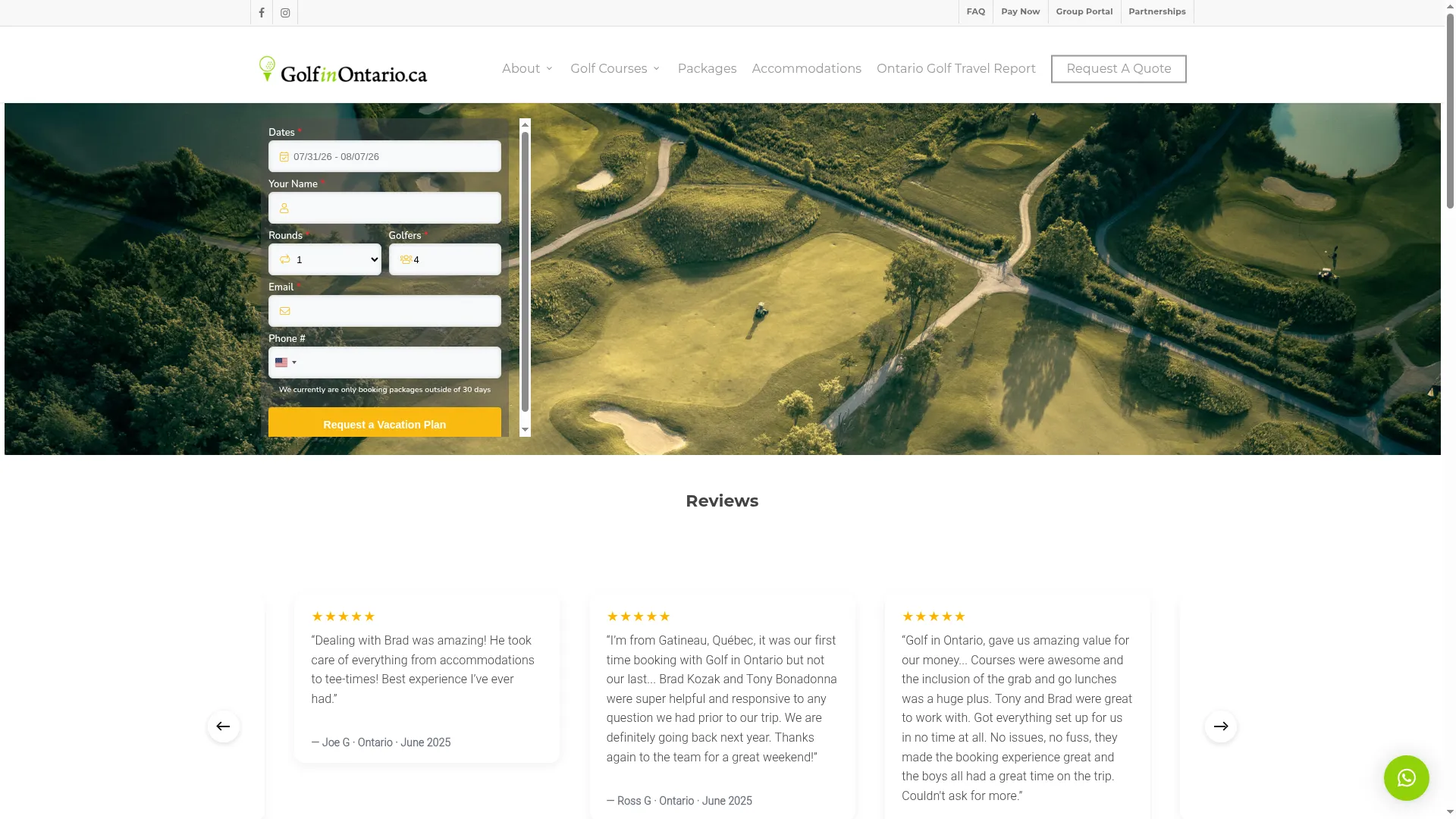Click the "Golf in Ontario, gave us amazing value" review

point(1017,718)
